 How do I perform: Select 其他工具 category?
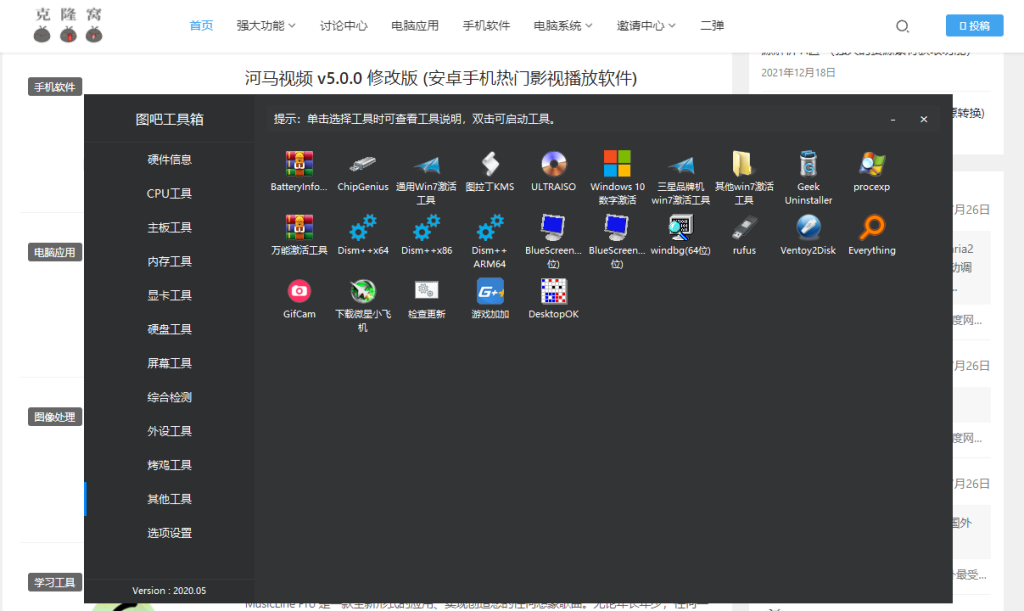pos(169,499)
